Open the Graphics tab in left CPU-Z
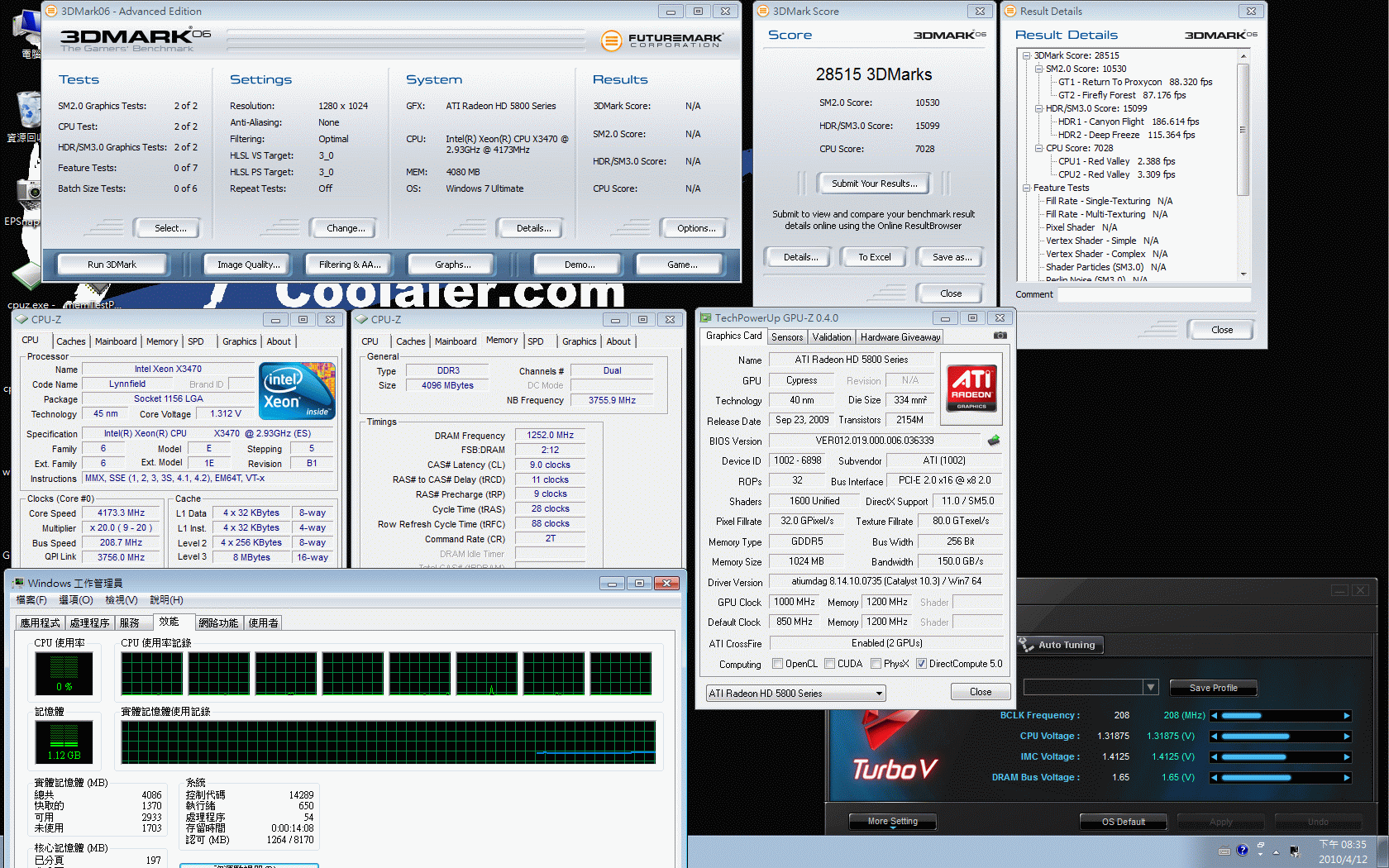Screen dimensions: 1389x868 coord(240,341)
